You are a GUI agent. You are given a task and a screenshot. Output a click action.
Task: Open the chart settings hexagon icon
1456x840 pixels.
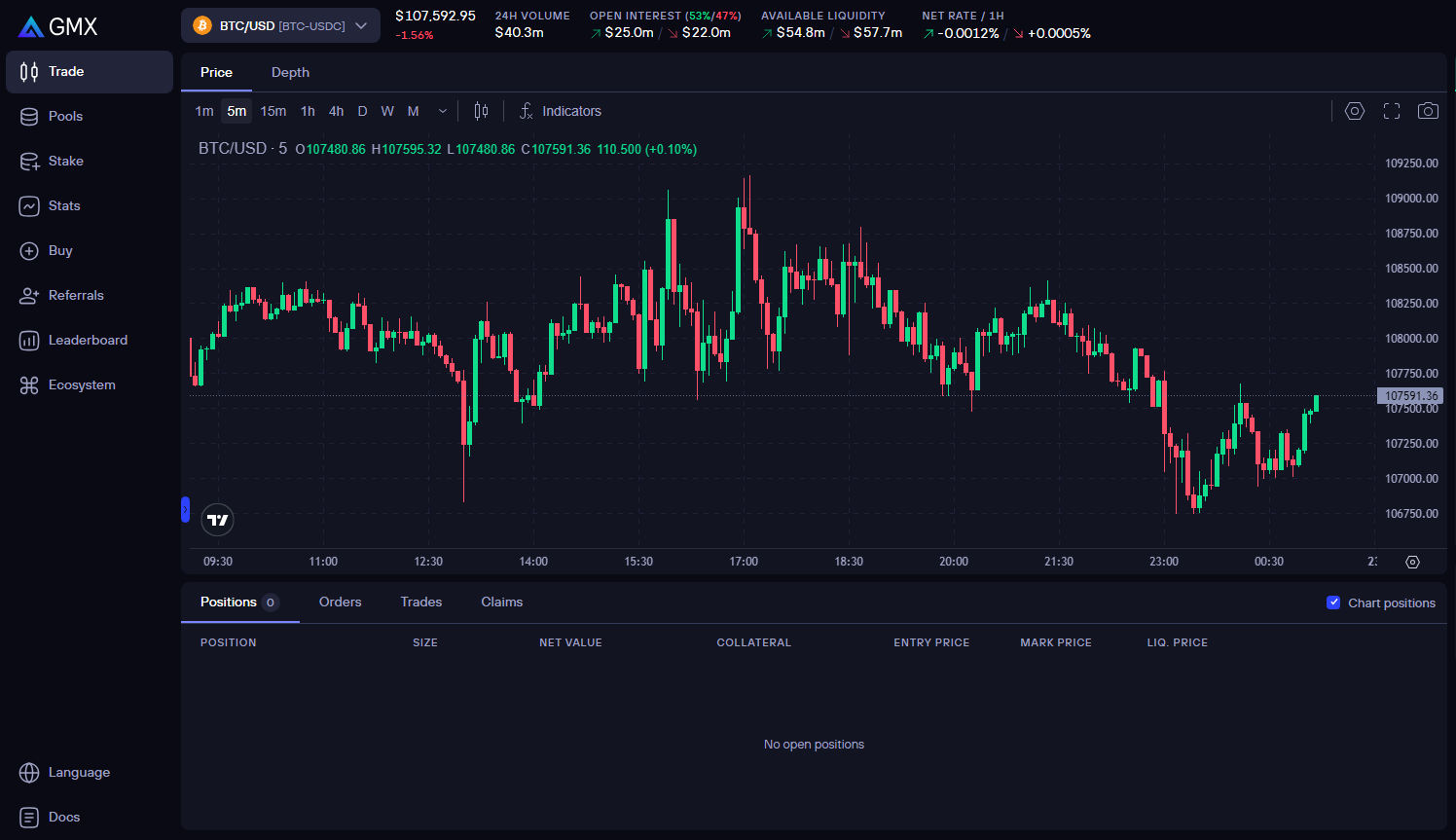click(x=1354, y=111)
